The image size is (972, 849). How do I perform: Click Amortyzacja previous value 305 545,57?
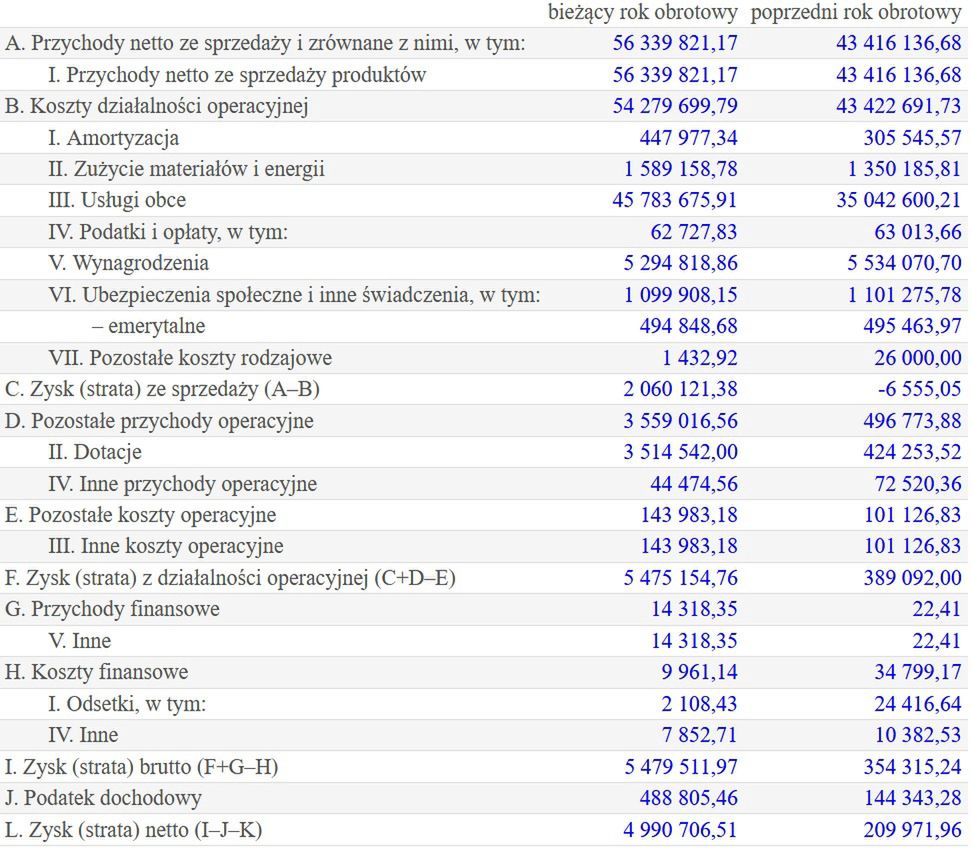(912, 138)
